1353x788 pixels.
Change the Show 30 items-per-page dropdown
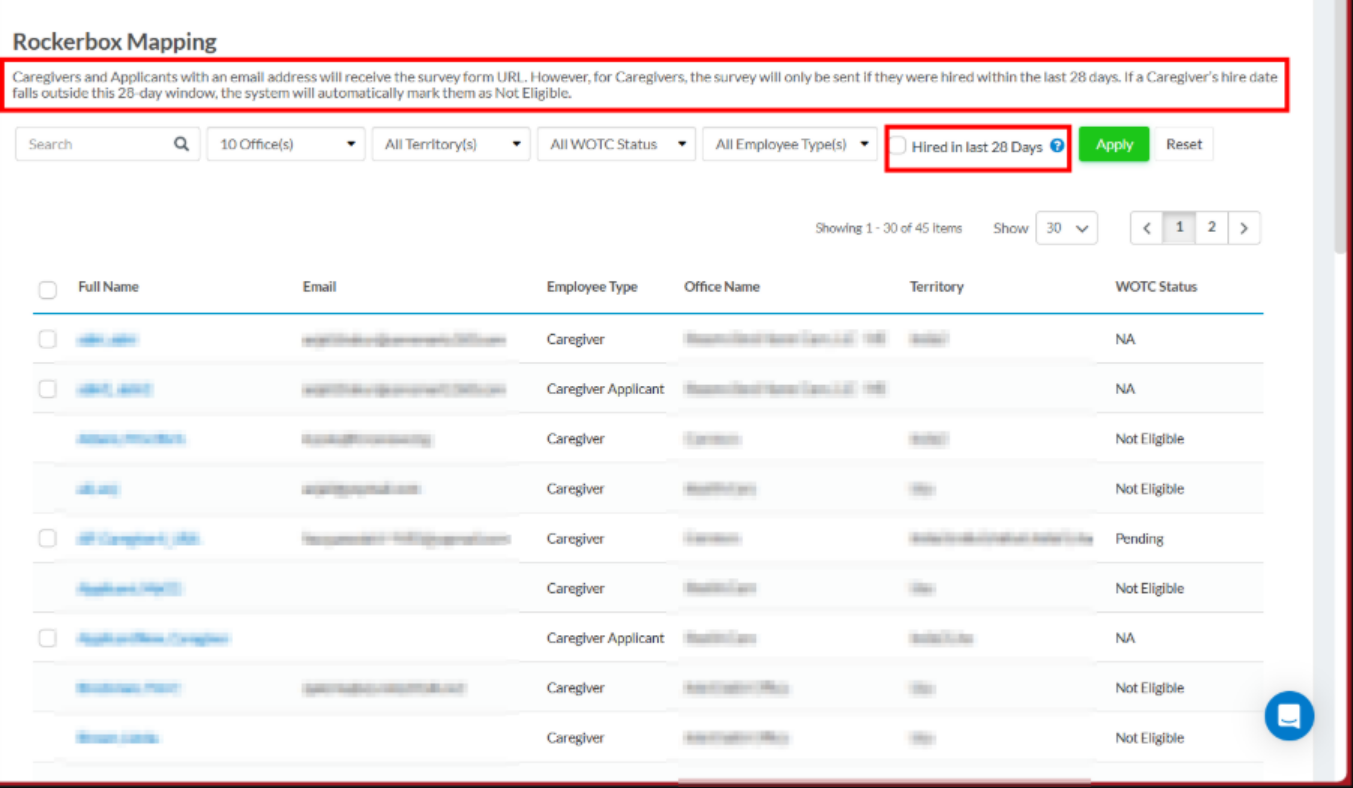1066,228
